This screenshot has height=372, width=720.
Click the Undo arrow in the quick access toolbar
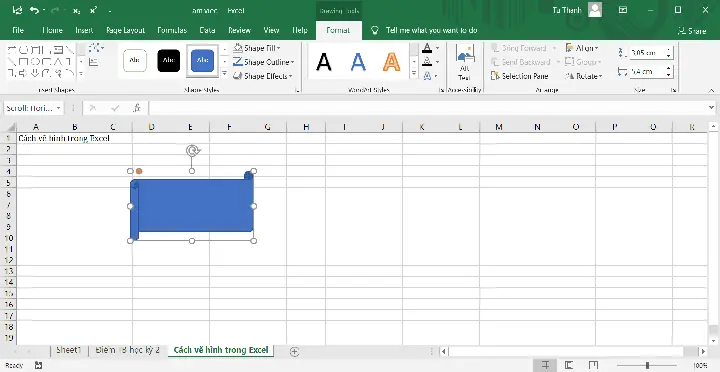point(34,10)
